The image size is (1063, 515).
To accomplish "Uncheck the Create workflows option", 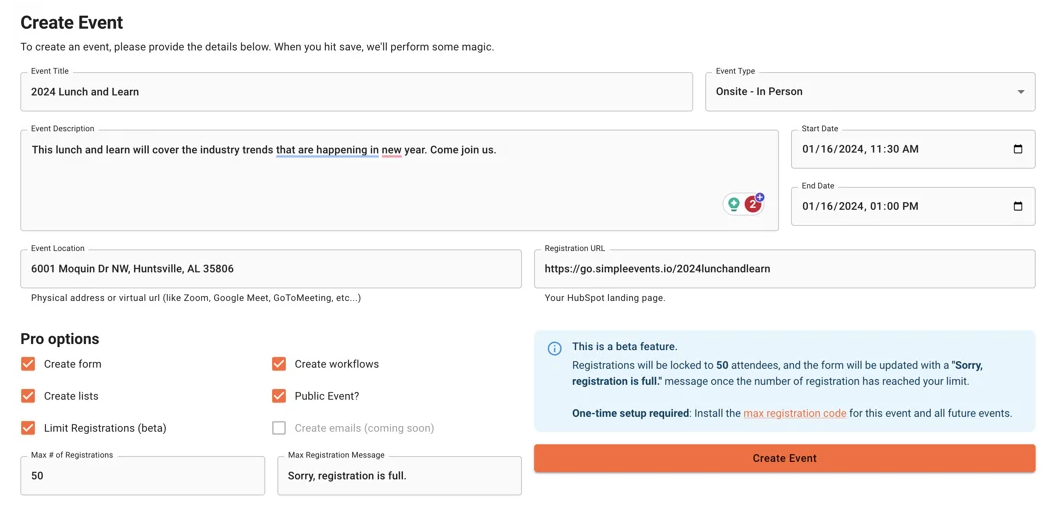I will tap(279, 364).
